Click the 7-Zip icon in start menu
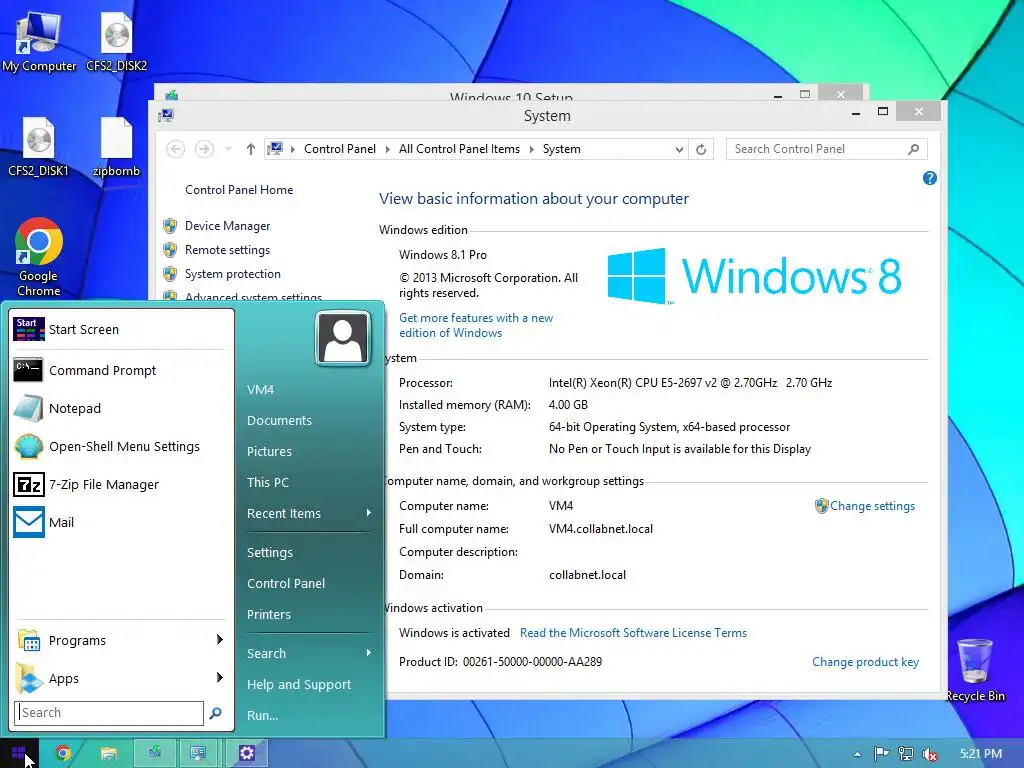This screenshot has width=1024, height=768. 28,485
